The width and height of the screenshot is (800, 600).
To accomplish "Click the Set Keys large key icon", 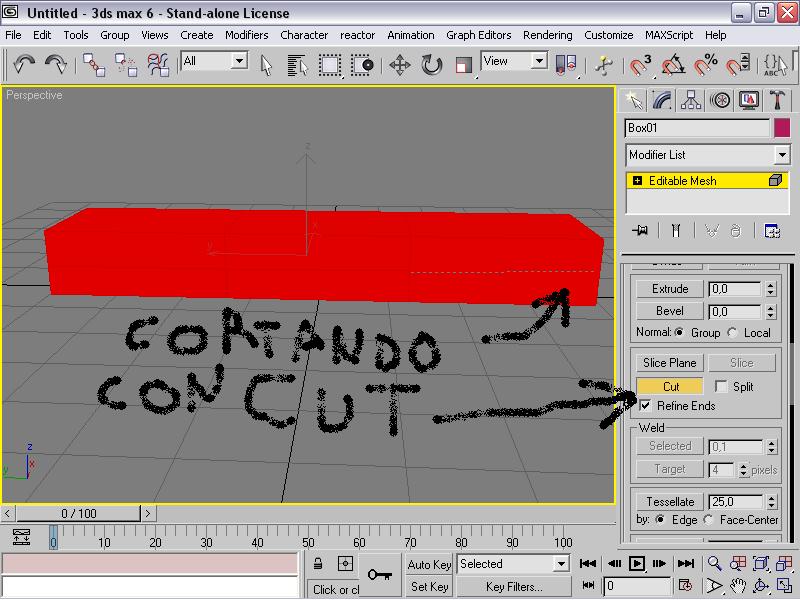I will pyautogui.click(x=380, y=575).
